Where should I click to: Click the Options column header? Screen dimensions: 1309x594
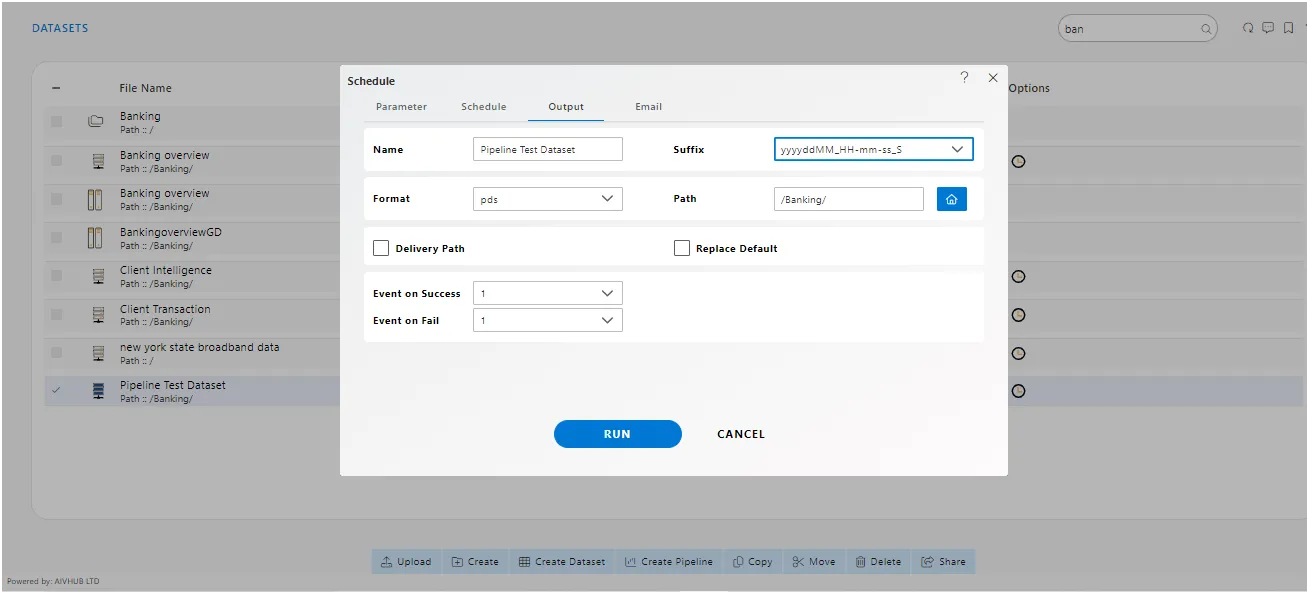(x=1029, y=88)
